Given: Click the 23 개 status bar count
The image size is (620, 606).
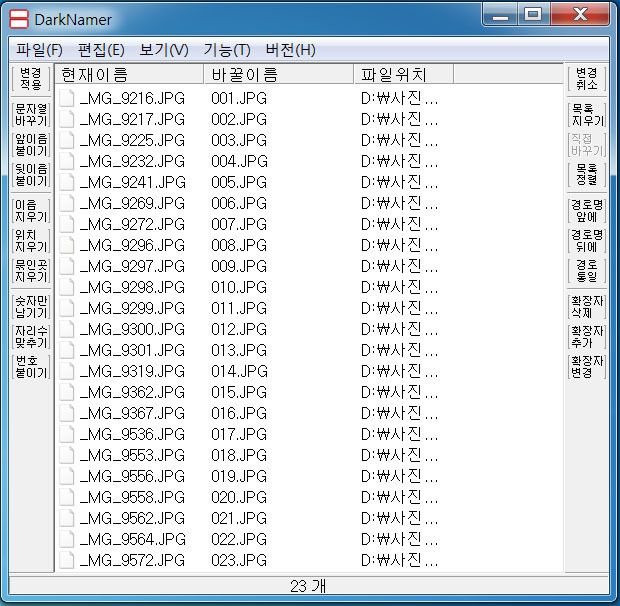Looking at the screenshot, I should point(308,586).
